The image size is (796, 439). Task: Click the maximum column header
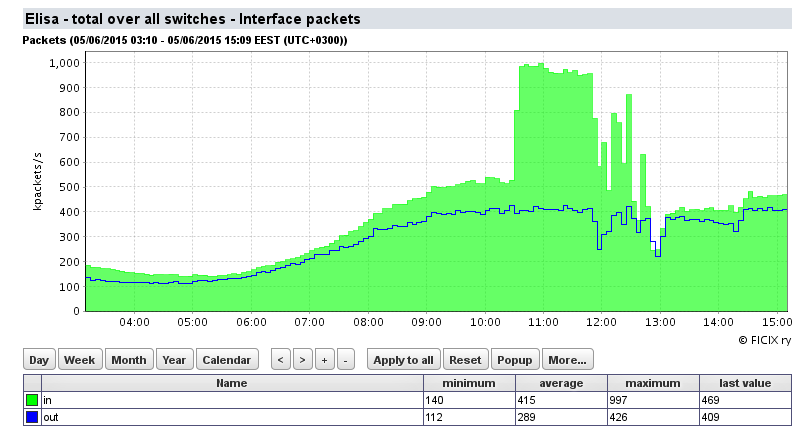point(653,383)
